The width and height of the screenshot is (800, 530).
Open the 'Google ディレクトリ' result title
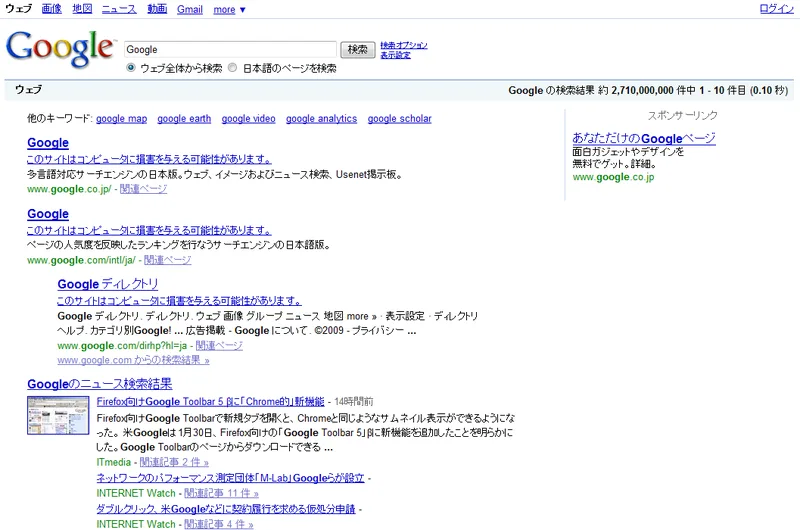[x=108, y=284]
